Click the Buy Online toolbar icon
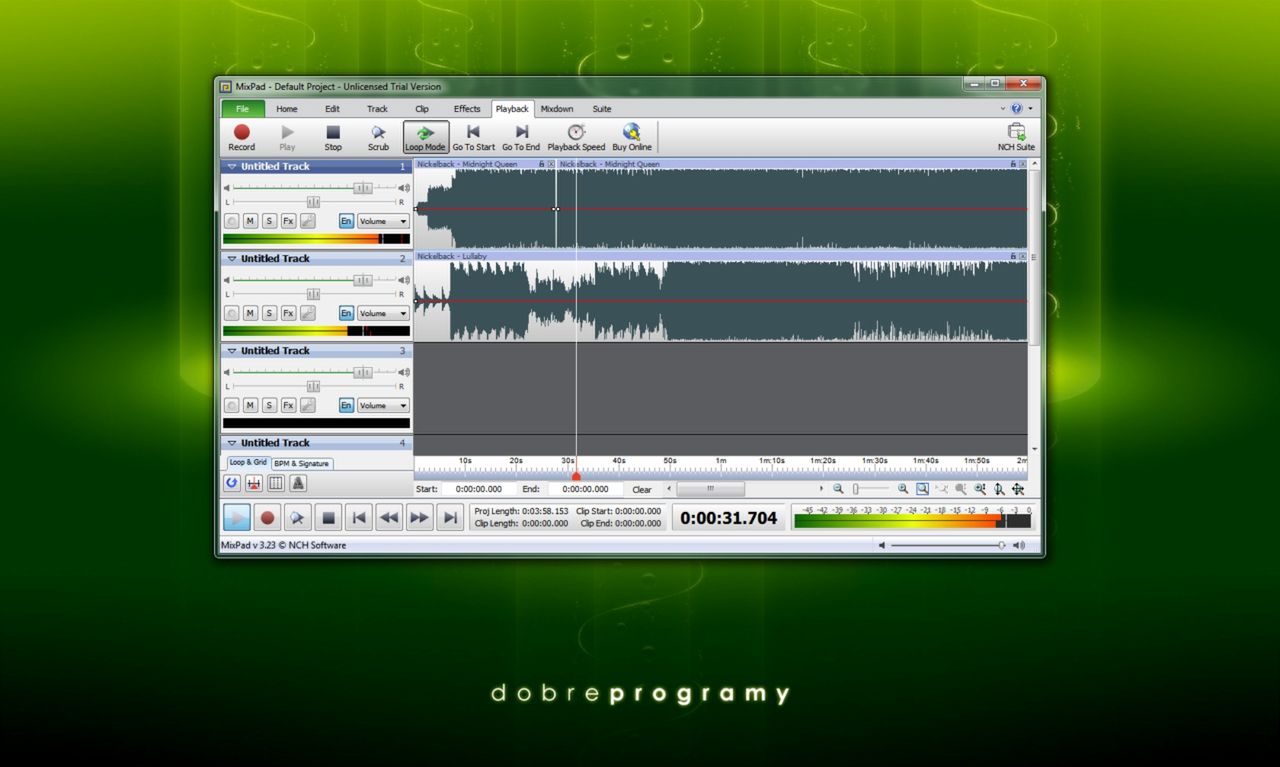Viewport: 1280px width, 767px height. click(632, 137)
